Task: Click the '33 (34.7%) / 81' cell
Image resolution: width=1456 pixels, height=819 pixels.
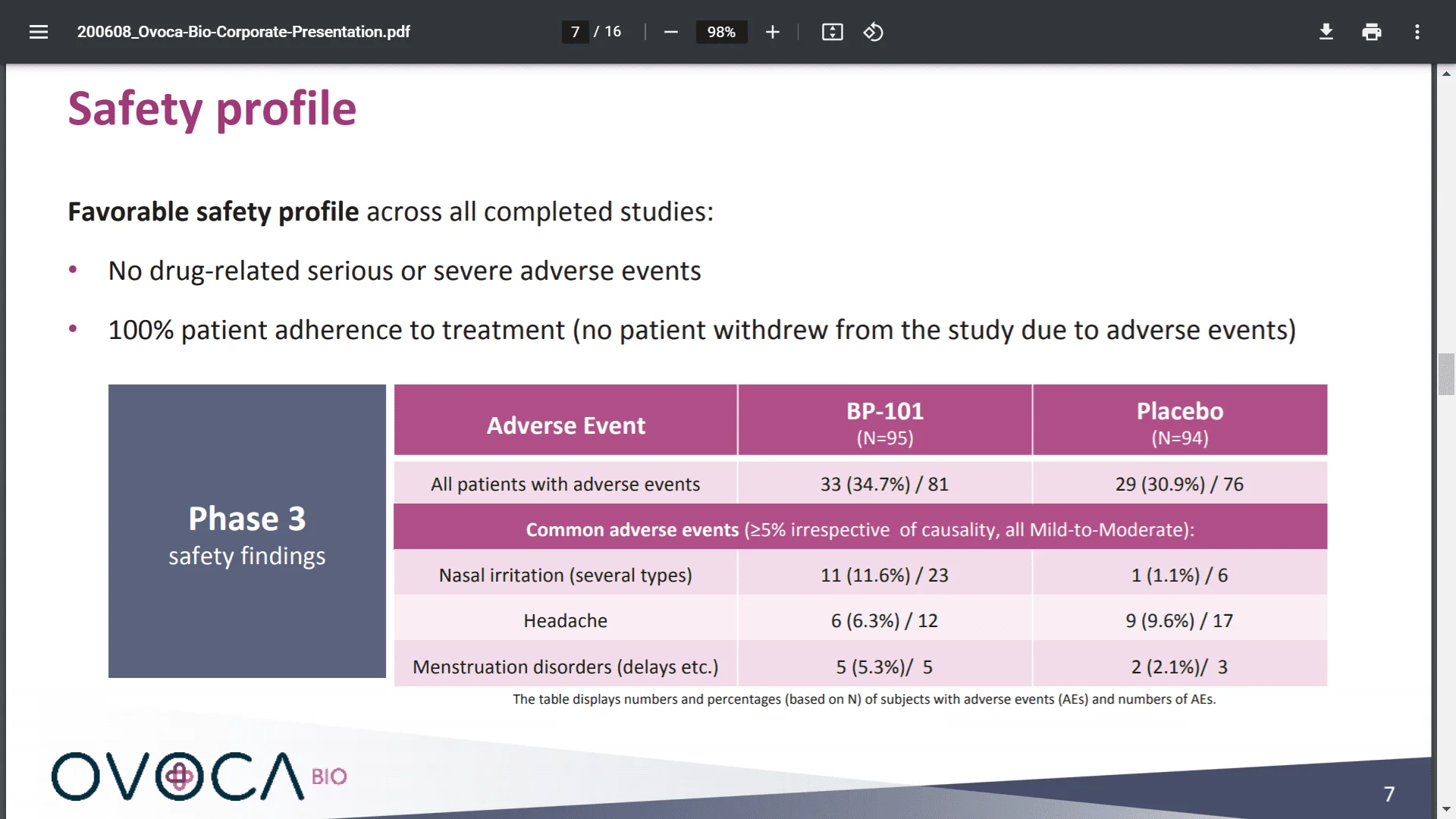Action: tap(884, 484)
